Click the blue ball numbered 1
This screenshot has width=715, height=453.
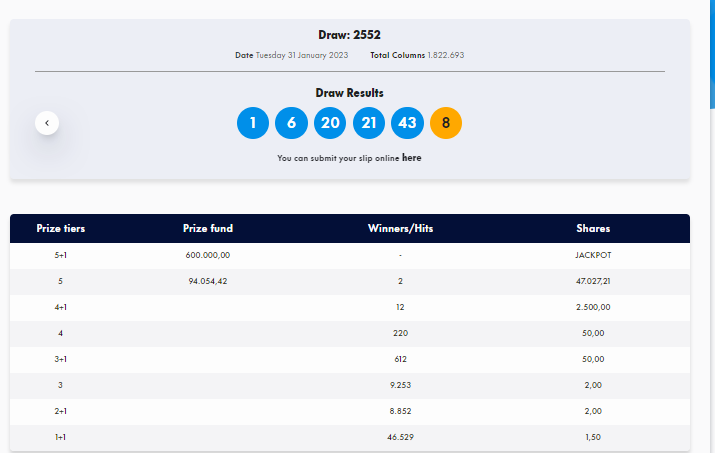[x=253, y=123]
